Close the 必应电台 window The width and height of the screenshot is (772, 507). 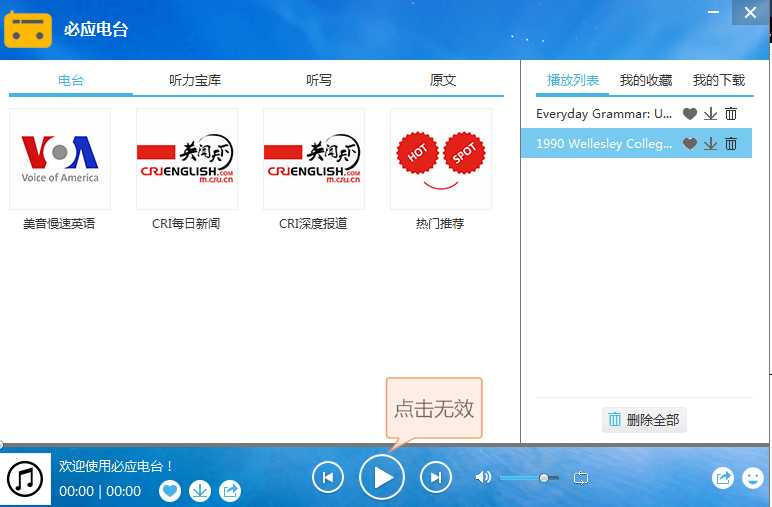pos(750,12)
